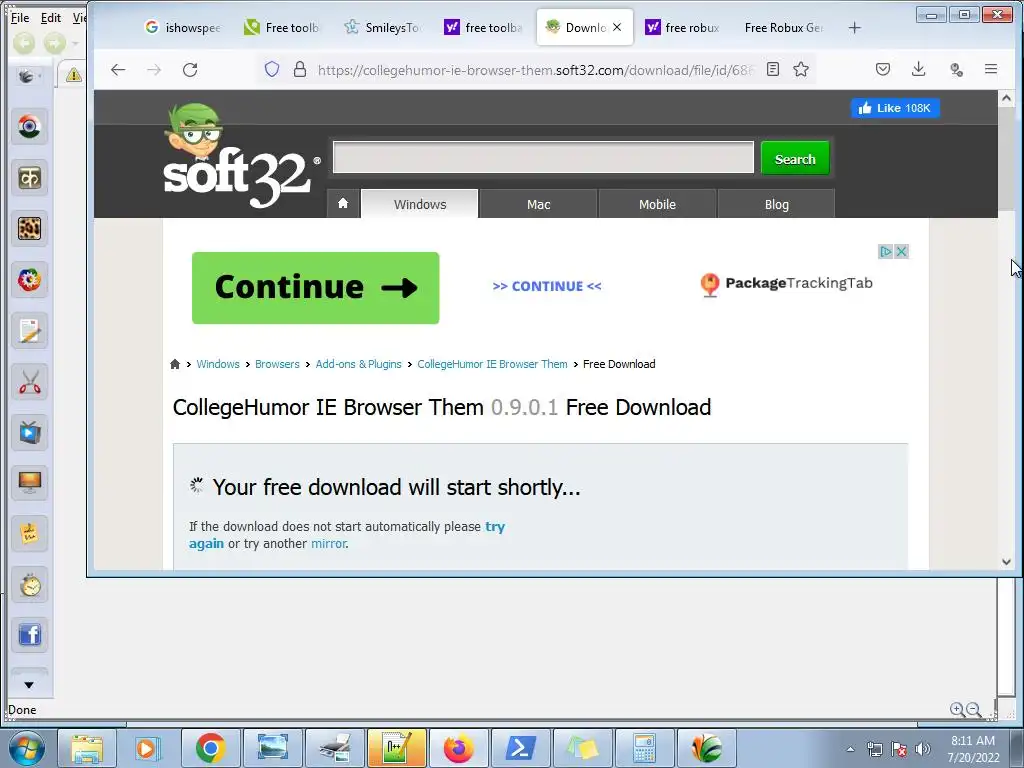Show site security lock details
The height and width of the screenshot is (768, 1024).
point(300,69)
